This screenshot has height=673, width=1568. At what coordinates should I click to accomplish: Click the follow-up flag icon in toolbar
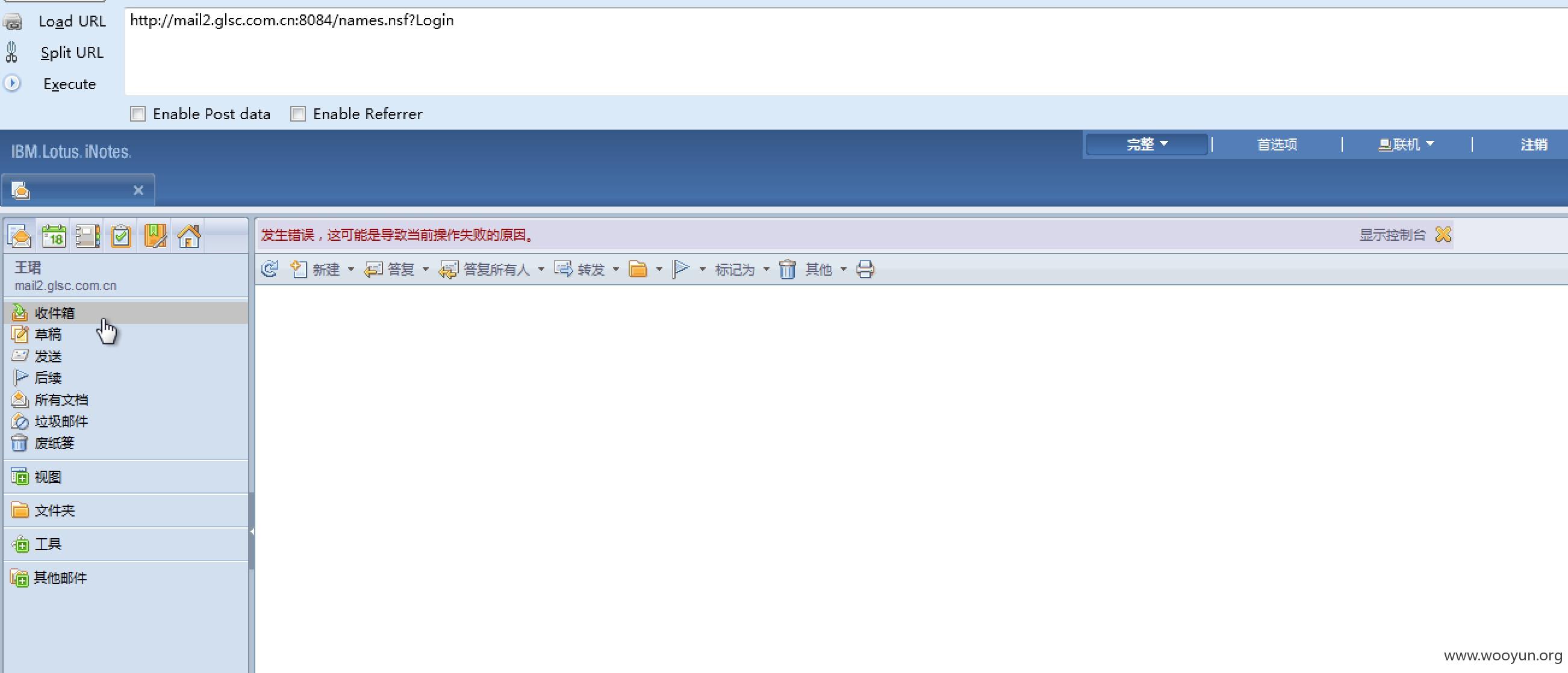pyautogui.click(x=681, y=269)
